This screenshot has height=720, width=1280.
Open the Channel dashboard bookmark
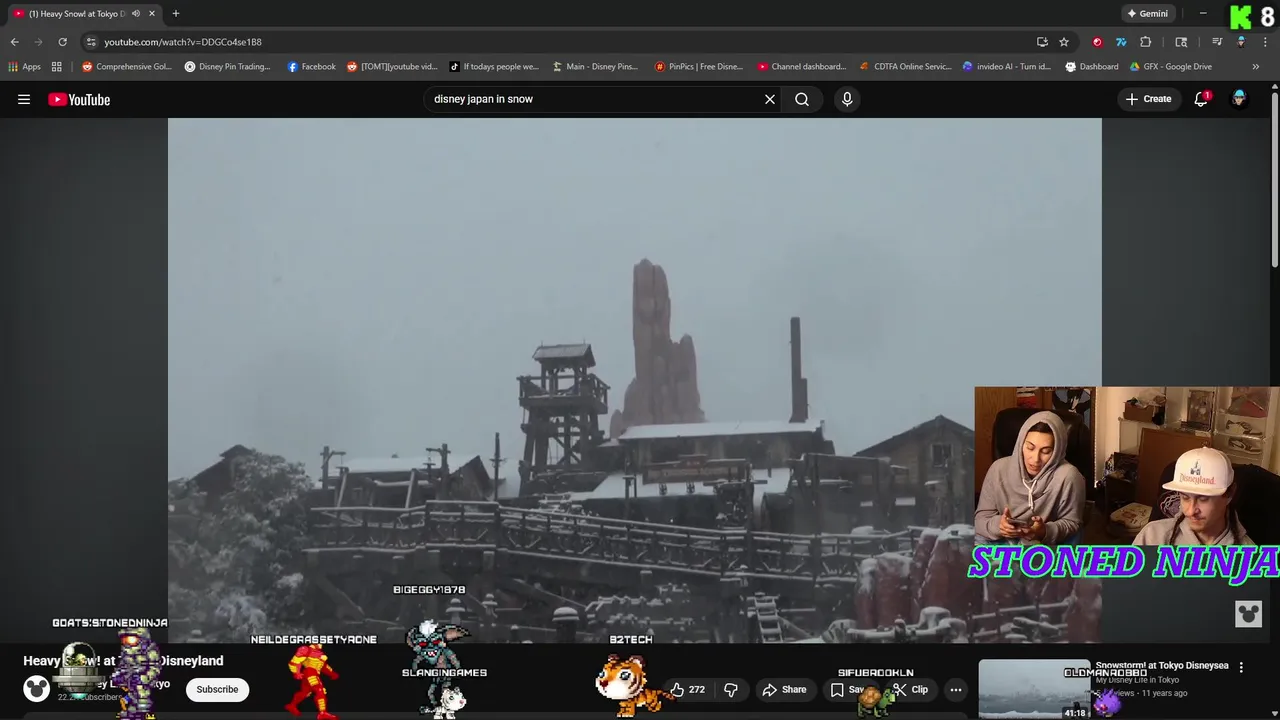[802, 67]
